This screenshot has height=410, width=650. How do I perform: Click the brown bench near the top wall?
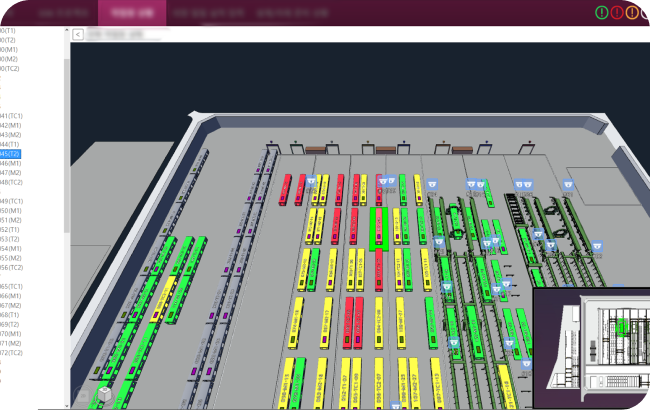[316, 150]
